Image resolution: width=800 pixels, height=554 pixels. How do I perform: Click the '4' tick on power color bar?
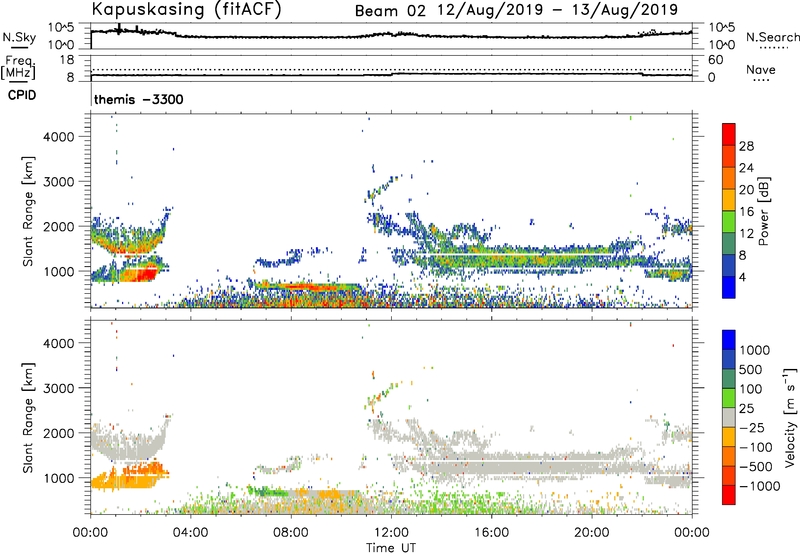(742, 277)
